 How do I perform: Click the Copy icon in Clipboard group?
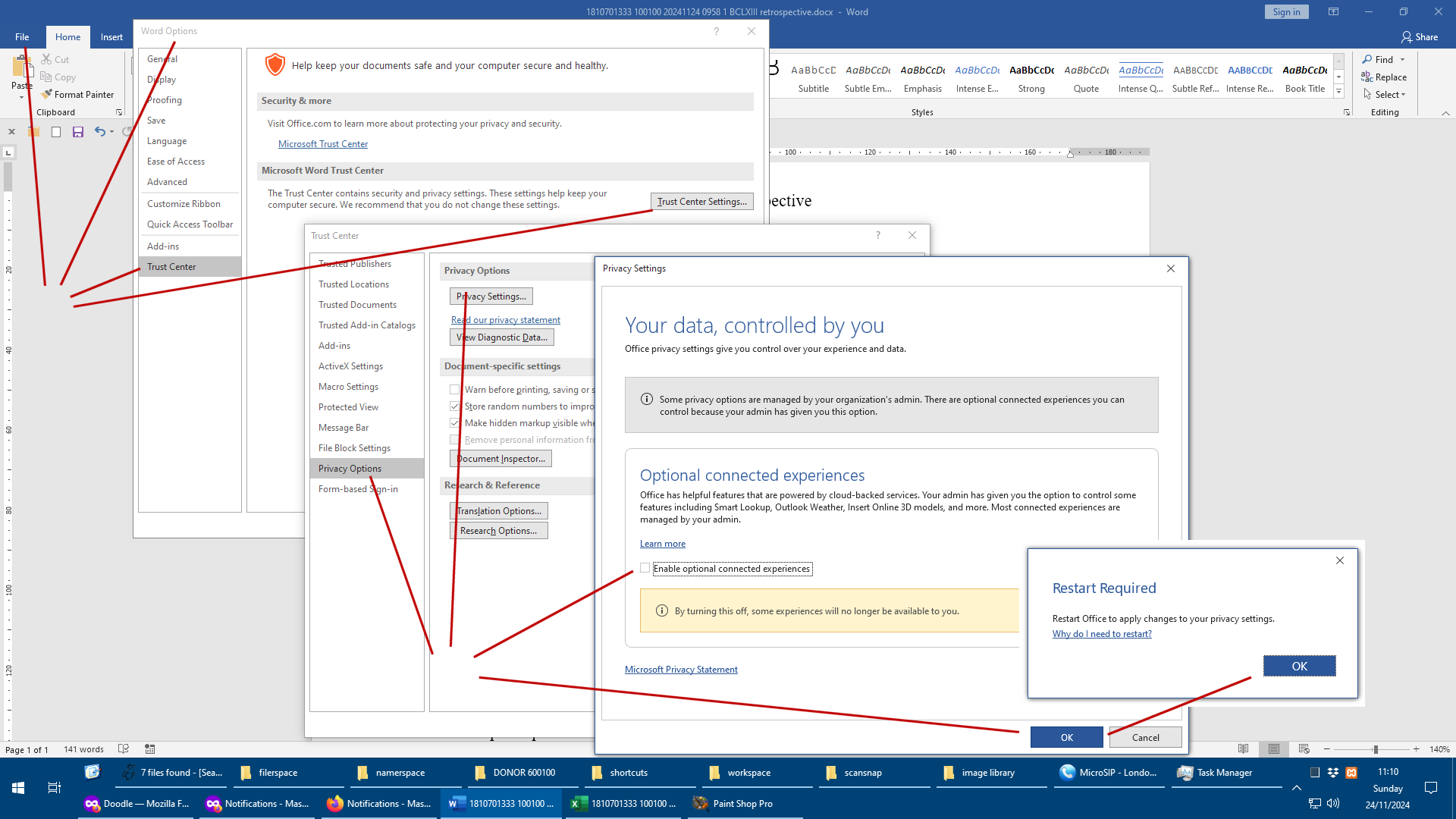(x=46, y=77)
